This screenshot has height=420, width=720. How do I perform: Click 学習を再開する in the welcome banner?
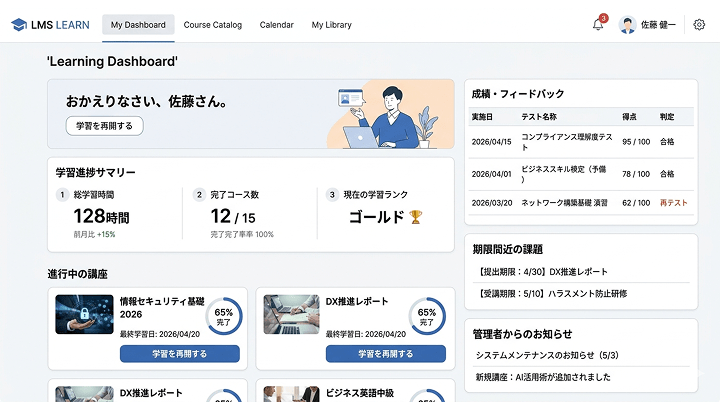tap(104, 126)
